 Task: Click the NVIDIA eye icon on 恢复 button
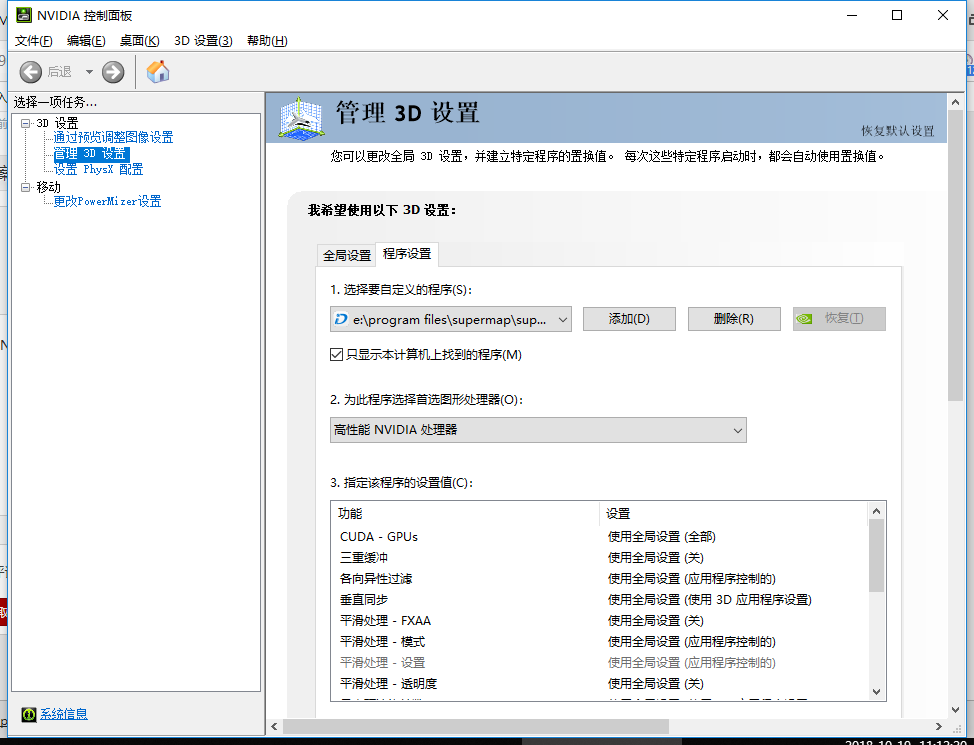tap(804, 319)
